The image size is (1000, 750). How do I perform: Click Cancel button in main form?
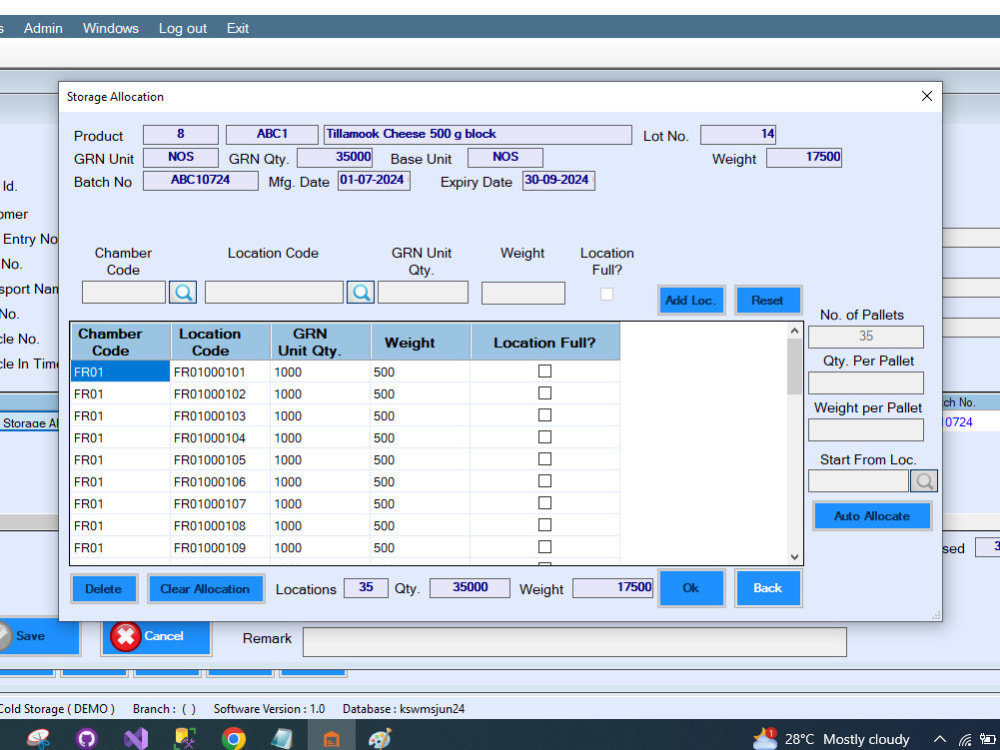[156, 636]
